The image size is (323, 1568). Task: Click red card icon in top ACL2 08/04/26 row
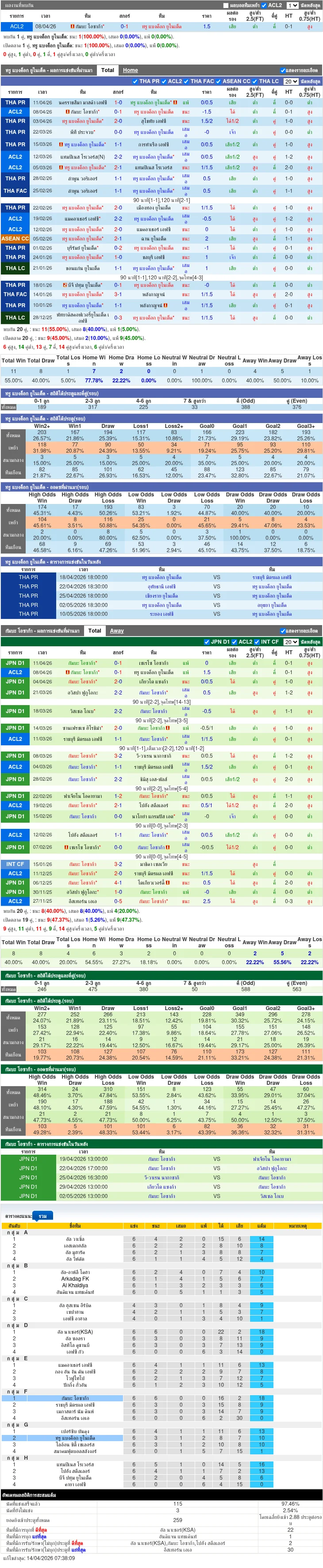[x=73, y=27]
